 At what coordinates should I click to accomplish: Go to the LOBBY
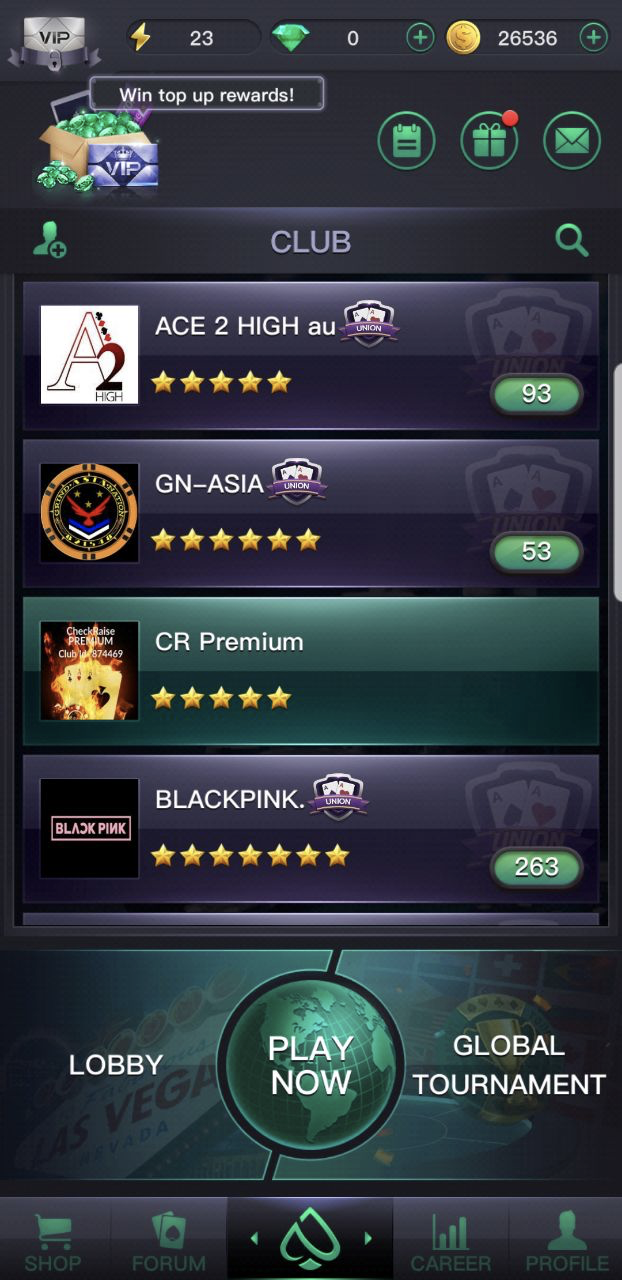(116, 1066)
